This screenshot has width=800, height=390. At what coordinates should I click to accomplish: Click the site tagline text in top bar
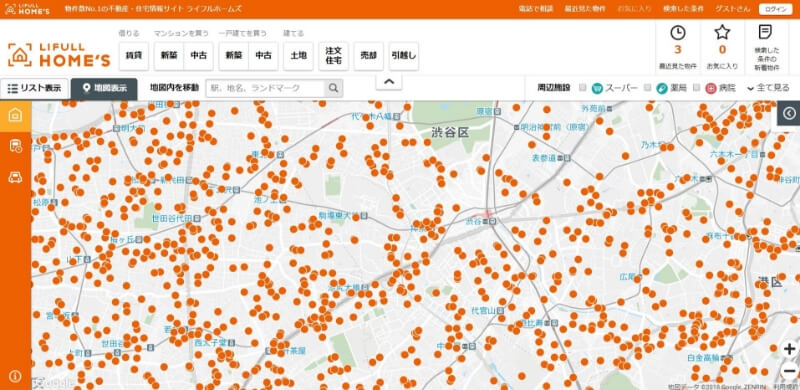coord(154,9)
